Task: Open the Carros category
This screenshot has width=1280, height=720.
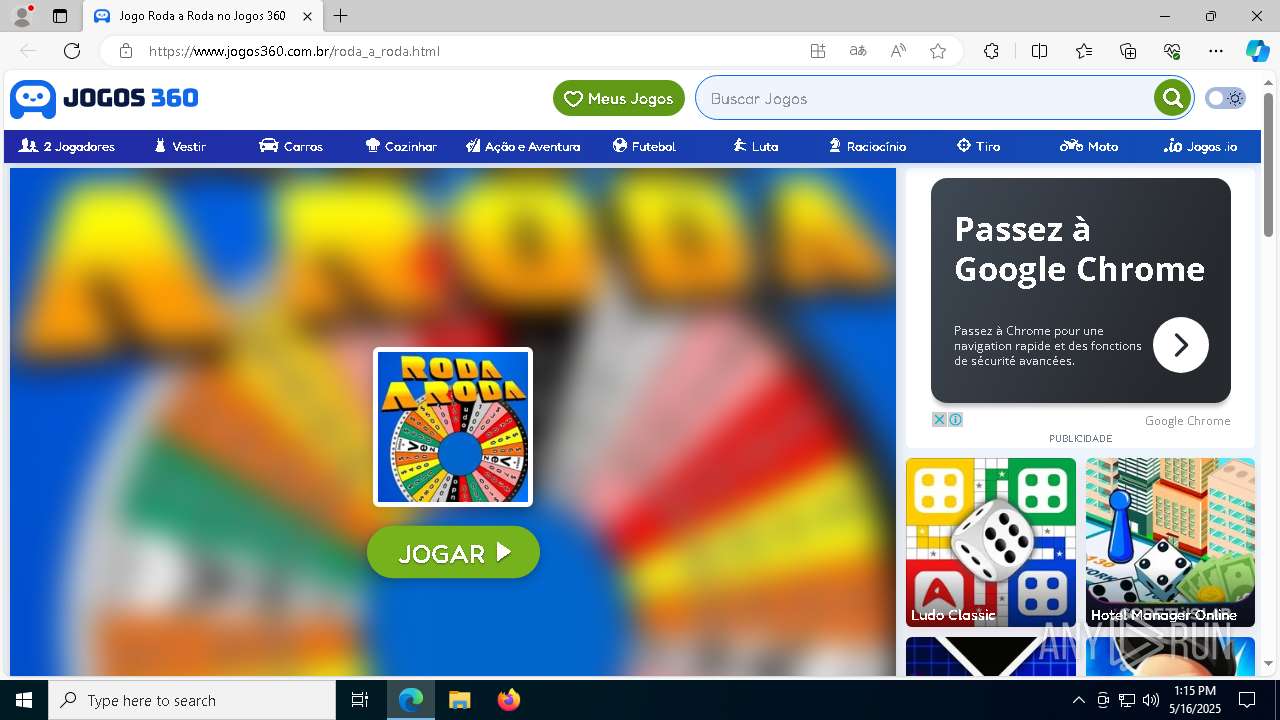Action: (x=291, y=146)
